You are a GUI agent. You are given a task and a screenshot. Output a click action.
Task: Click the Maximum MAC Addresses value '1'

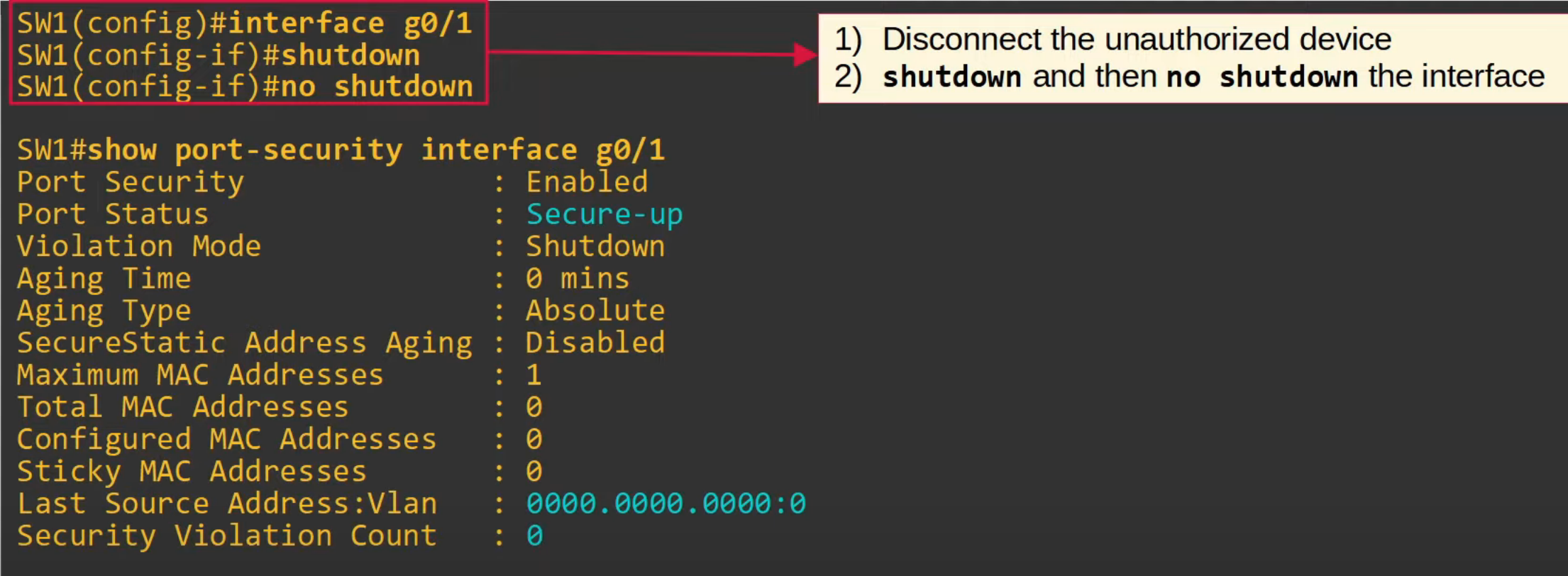[x=534, y=375]
